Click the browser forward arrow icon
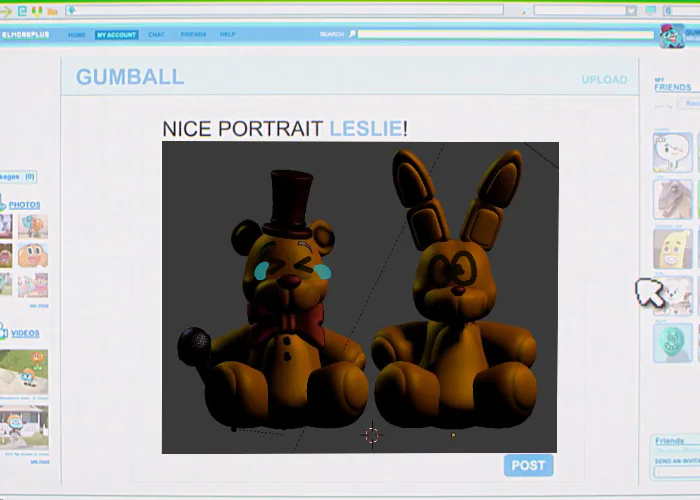The height and width of the screenshot is (500, 700). (6, 11)
